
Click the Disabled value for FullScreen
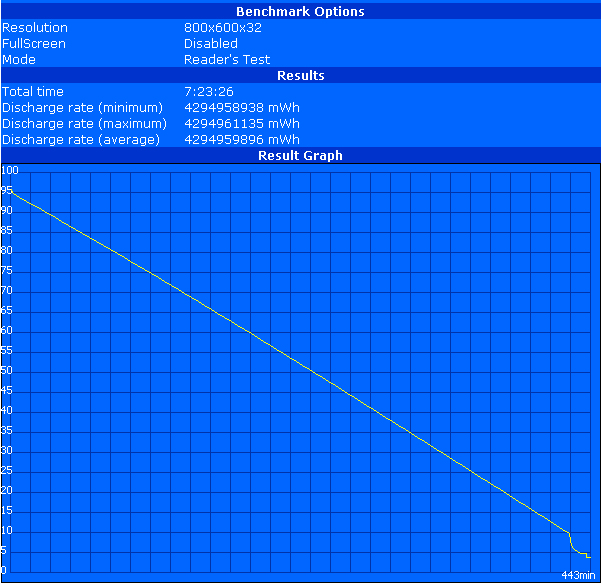pyautogui.click(x=211, y=44)
